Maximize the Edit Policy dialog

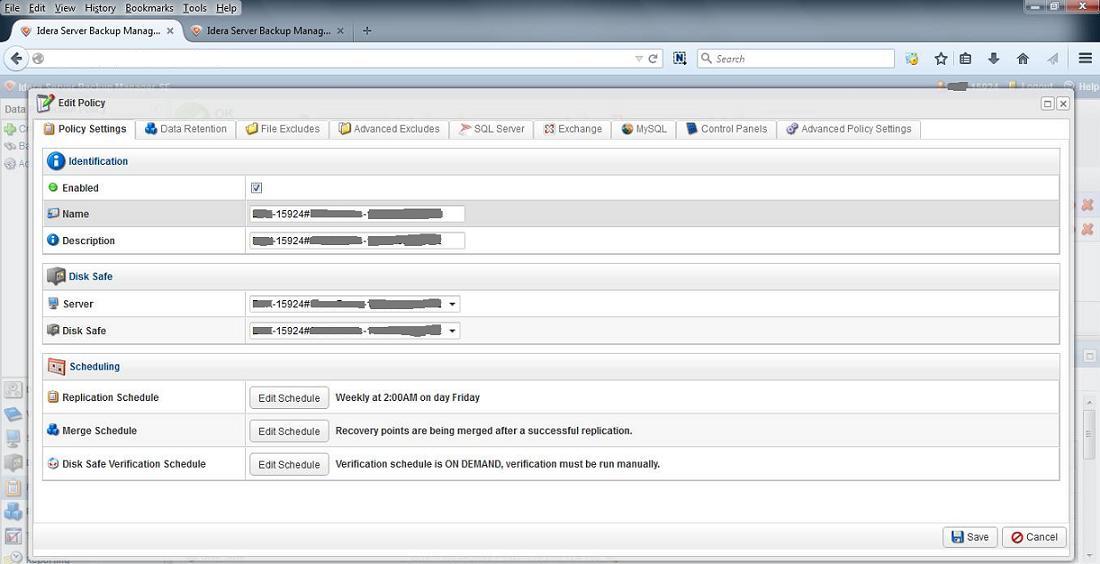tap(1047, 104)
